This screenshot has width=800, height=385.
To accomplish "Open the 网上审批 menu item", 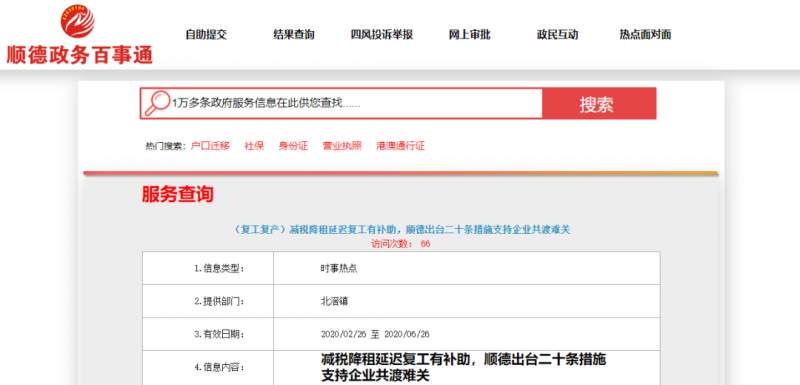I will [x=469, y=35].
